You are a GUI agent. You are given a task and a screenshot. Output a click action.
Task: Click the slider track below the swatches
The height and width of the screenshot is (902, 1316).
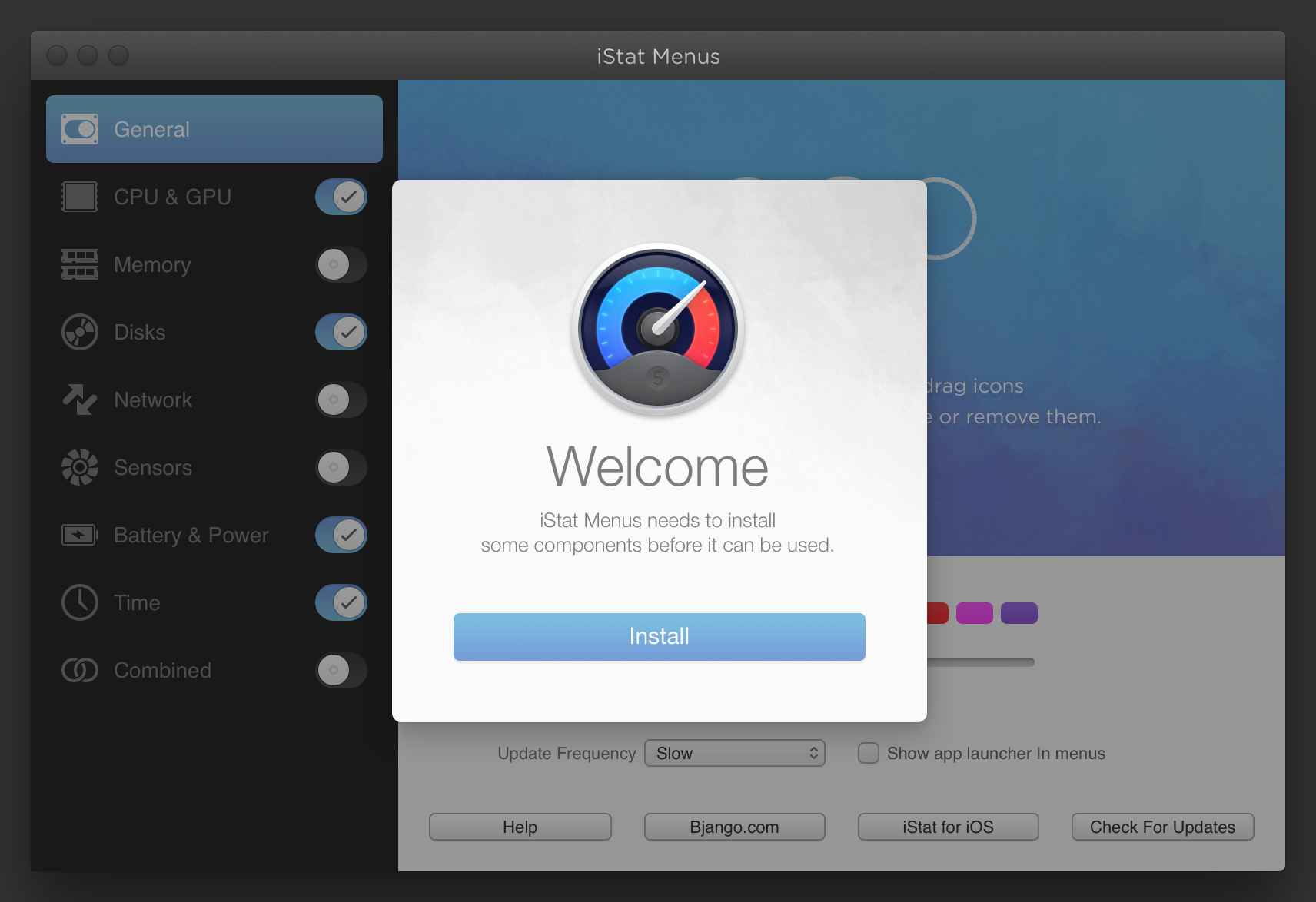pos(981,662)
